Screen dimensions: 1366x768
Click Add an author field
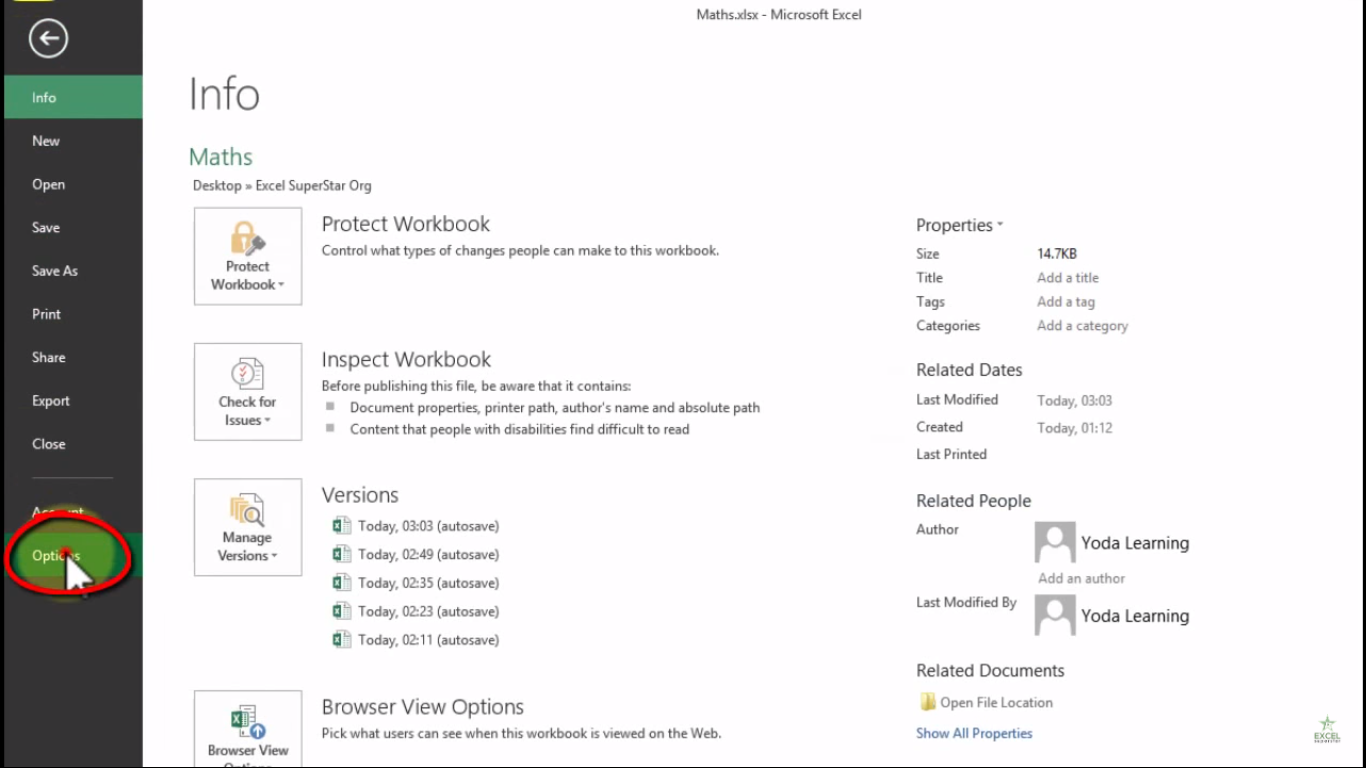[x=1081, y=578]
